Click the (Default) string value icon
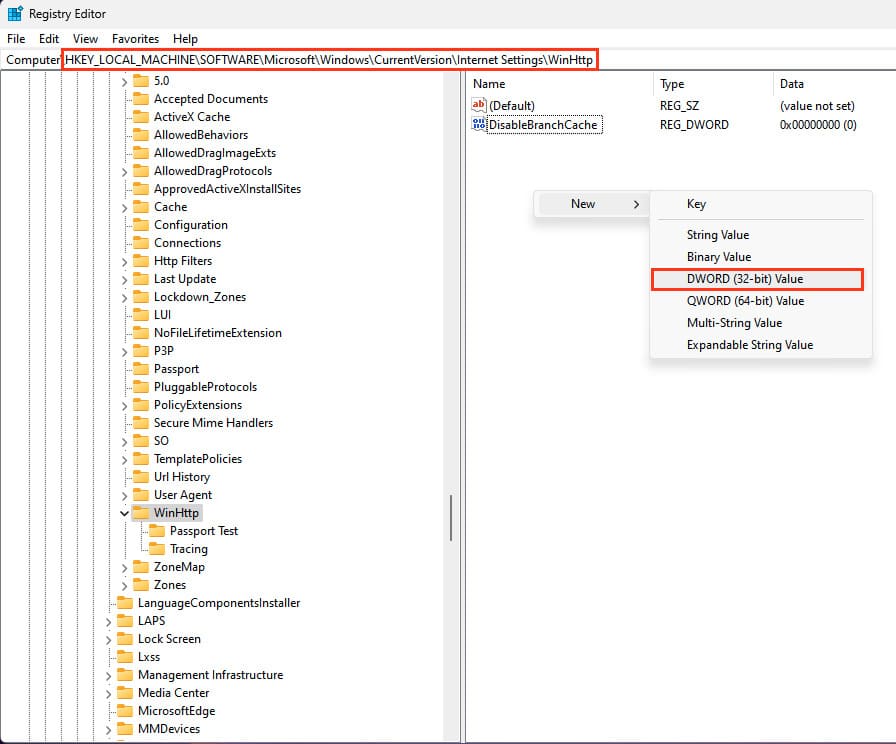 pos(478,105)
